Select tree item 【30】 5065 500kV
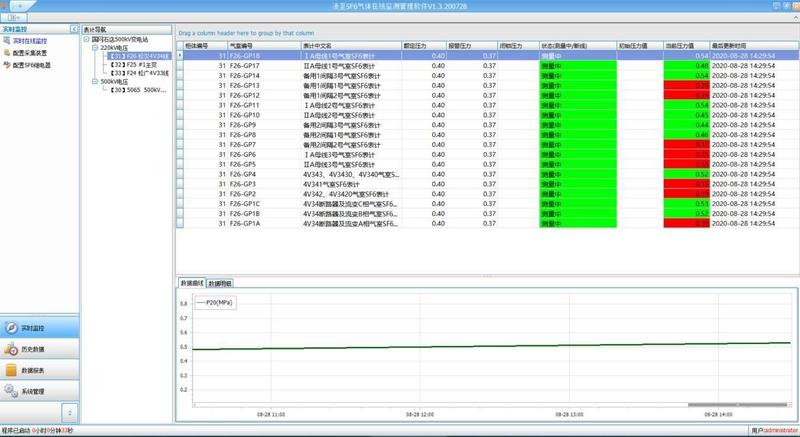This screenshot has height=437, width=800. 138,90
